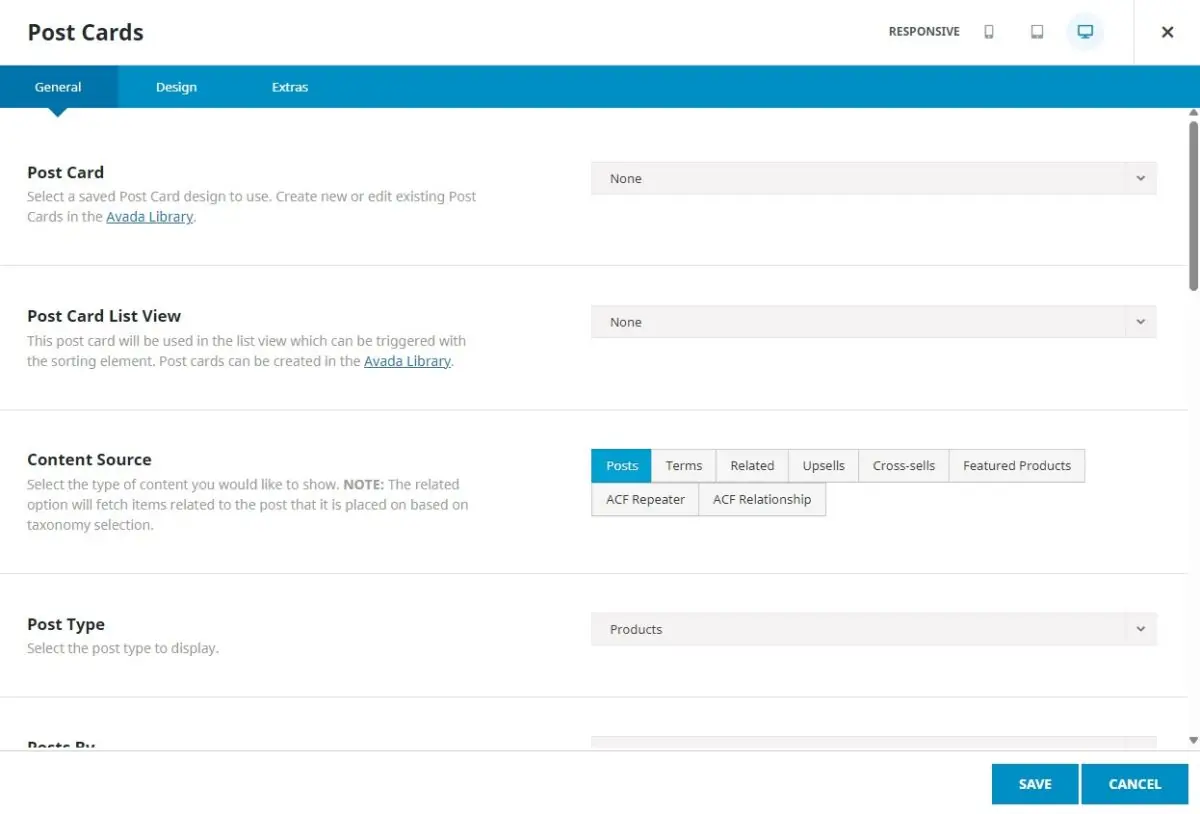Select Terms as content source
The image size is (1200, 814).
[684, 466]
